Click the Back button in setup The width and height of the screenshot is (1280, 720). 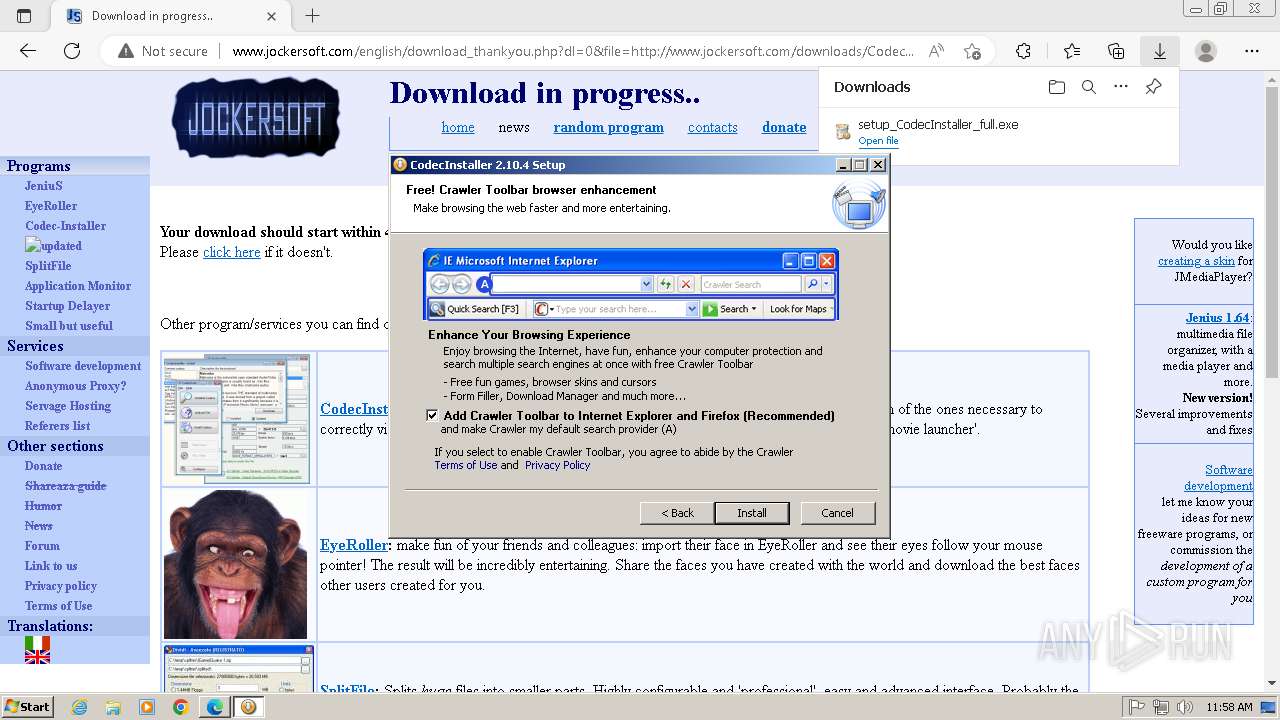677,513
